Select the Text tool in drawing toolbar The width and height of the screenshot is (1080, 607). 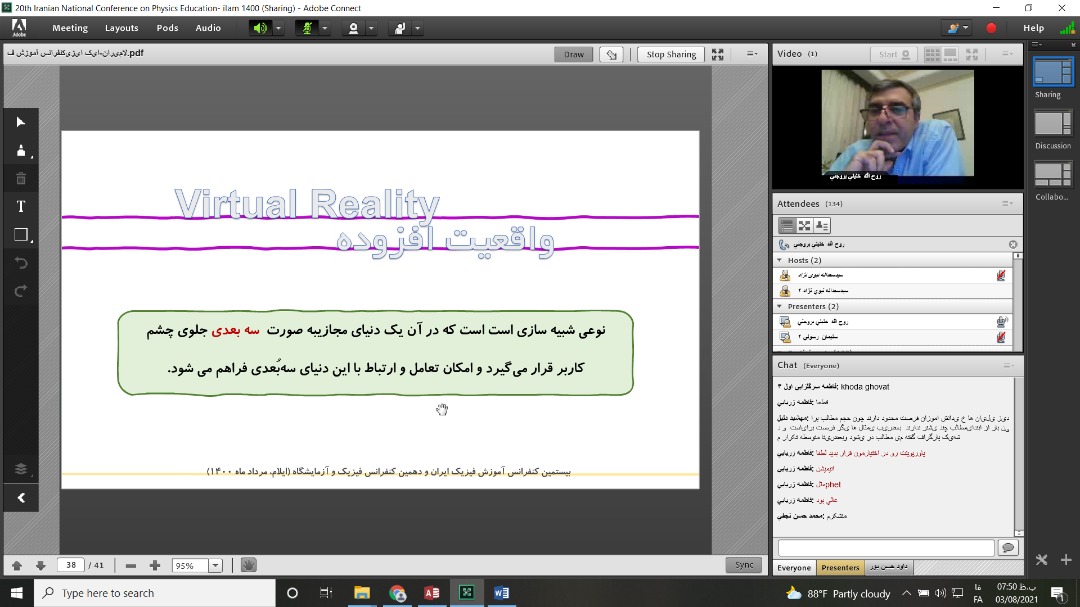pos(21,206)
